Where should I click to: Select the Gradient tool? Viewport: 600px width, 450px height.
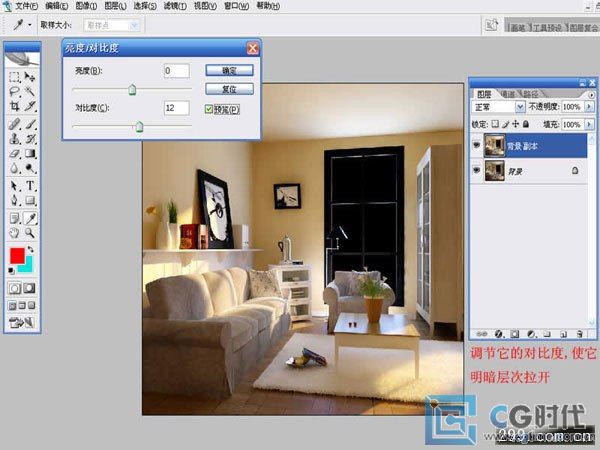[30, 153]
